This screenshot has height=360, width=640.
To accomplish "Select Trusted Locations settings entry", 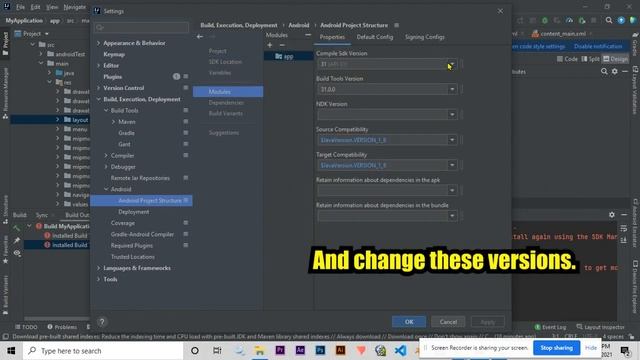I will click(133, 257).
